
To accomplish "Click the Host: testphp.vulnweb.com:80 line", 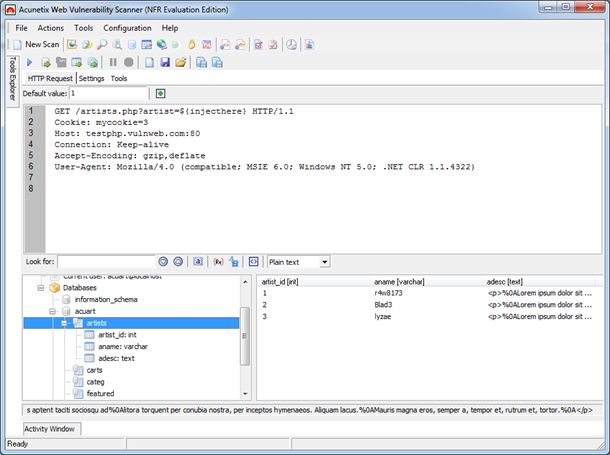I will coord(127,133).
